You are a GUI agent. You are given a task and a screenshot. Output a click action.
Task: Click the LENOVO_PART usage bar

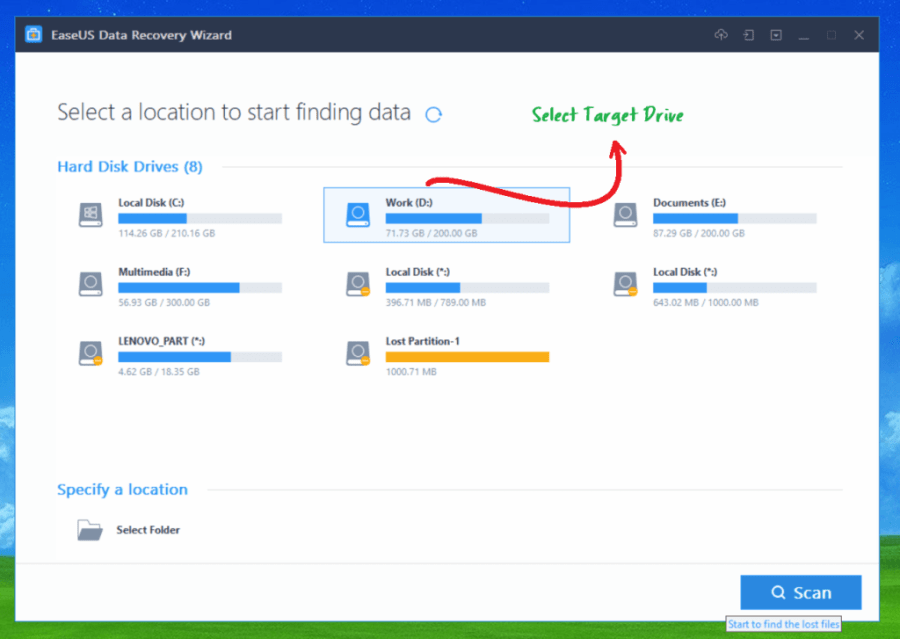click(x=200, y=357)
